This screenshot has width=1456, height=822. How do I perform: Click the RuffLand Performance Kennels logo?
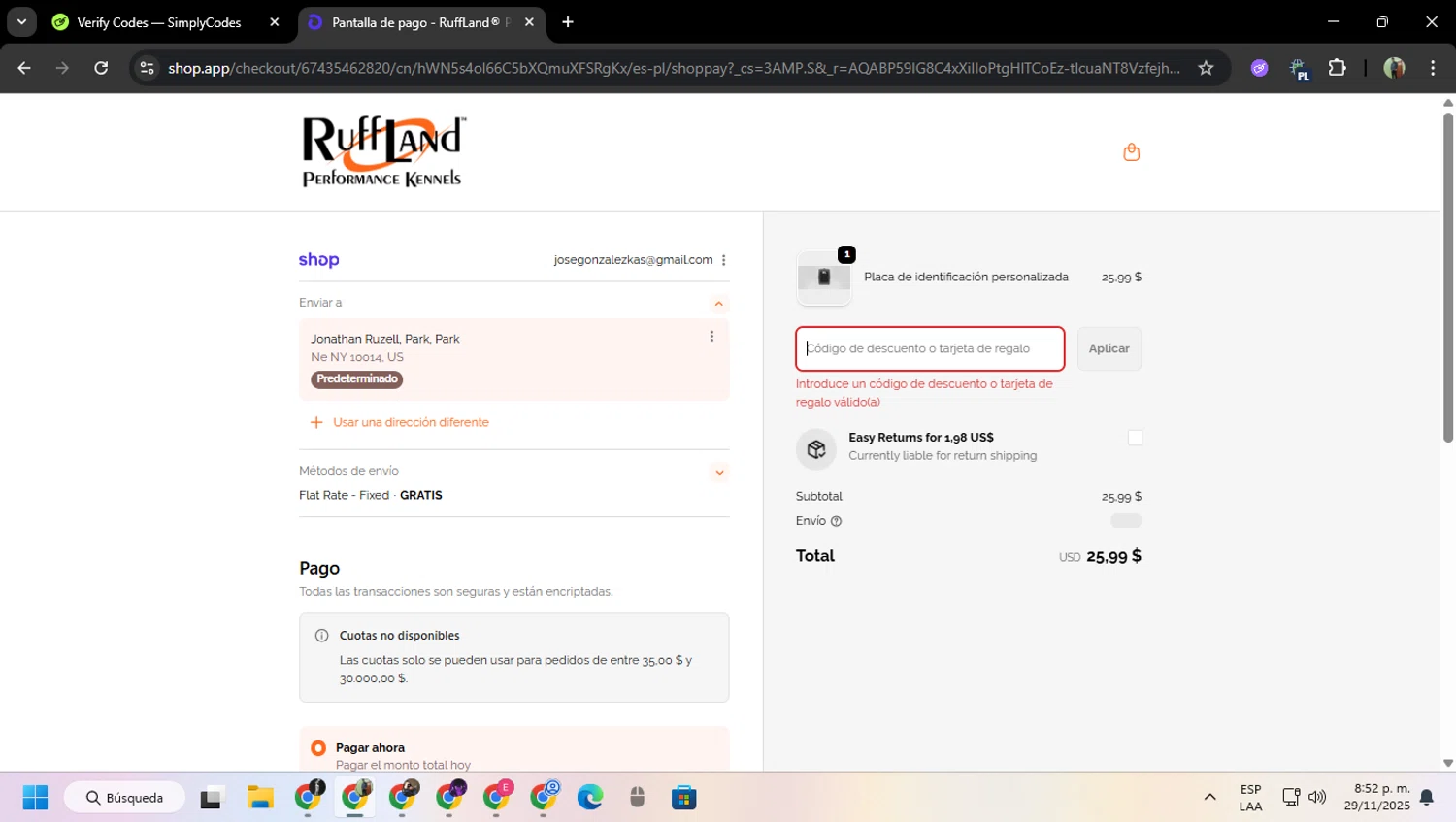(x=383, y=151)
